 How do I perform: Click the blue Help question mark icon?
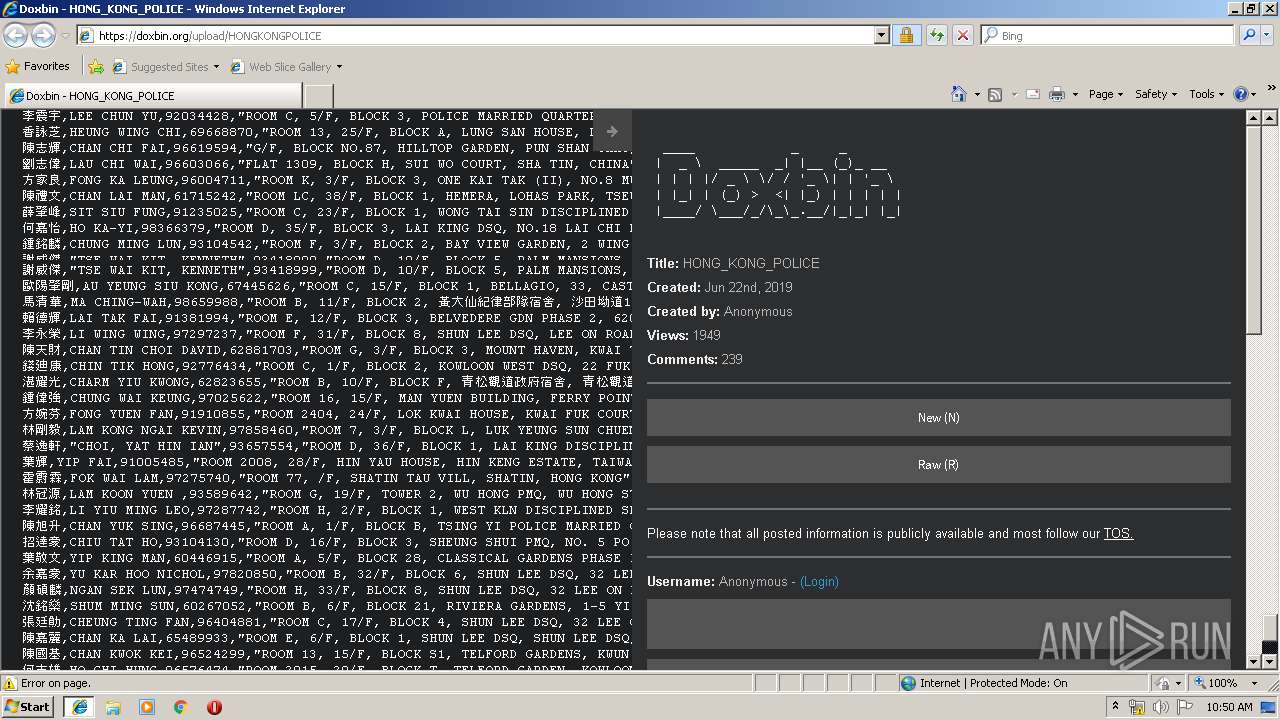(1240, 94)
